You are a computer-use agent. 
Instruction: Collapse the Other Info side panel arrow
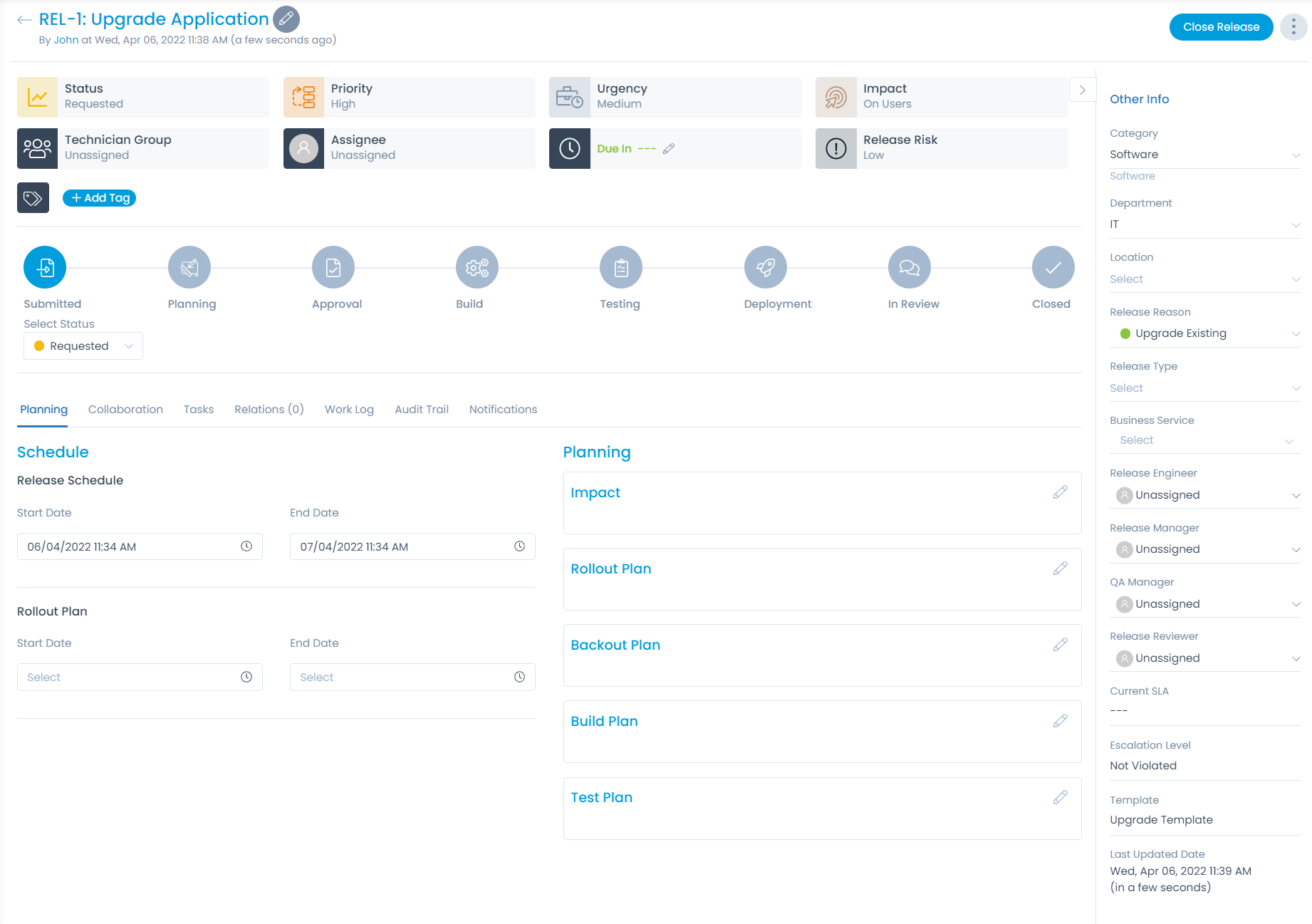coord(1082,90)
